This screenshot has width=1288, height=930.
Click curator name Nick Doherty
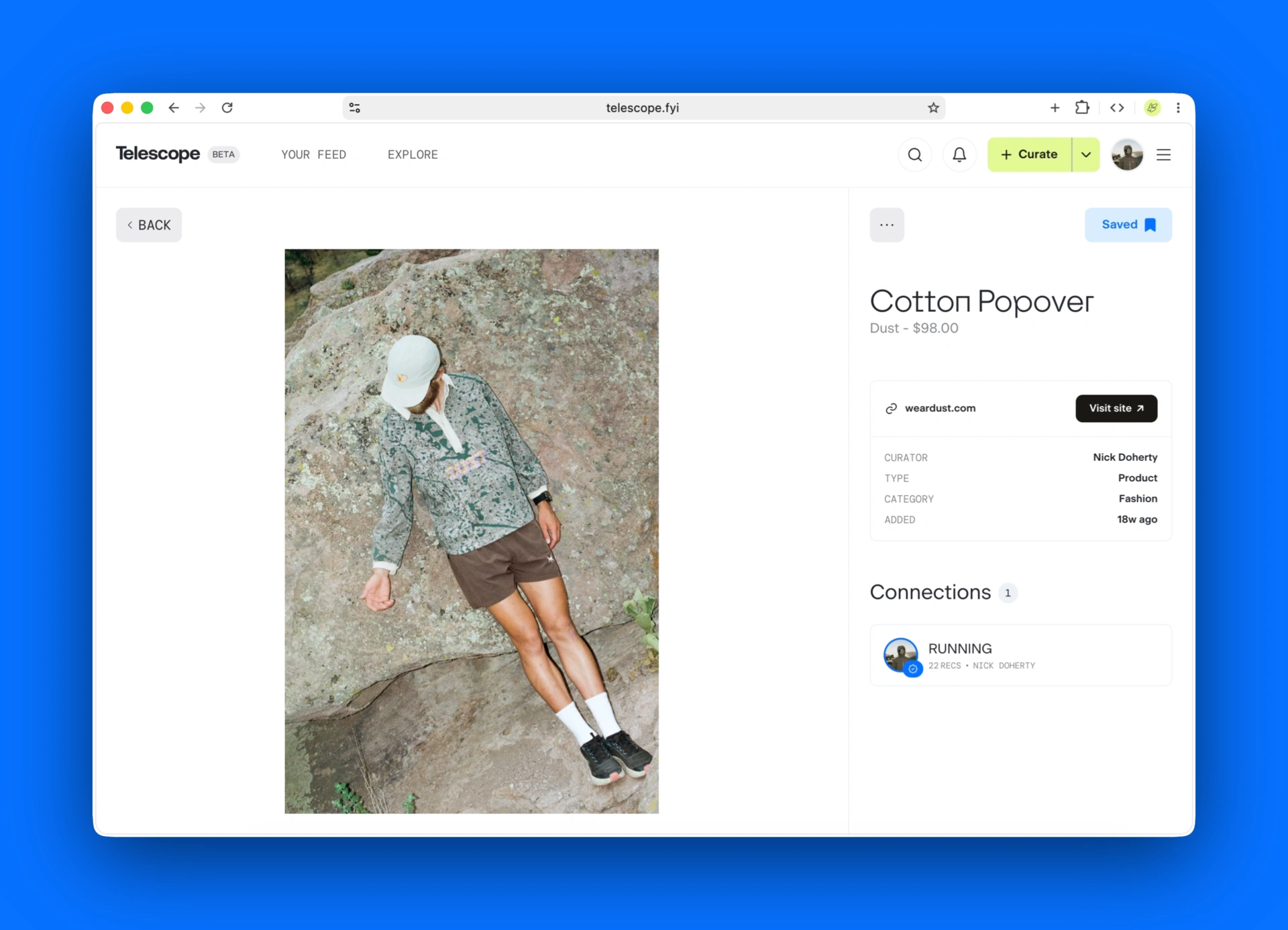[1125, 458]
